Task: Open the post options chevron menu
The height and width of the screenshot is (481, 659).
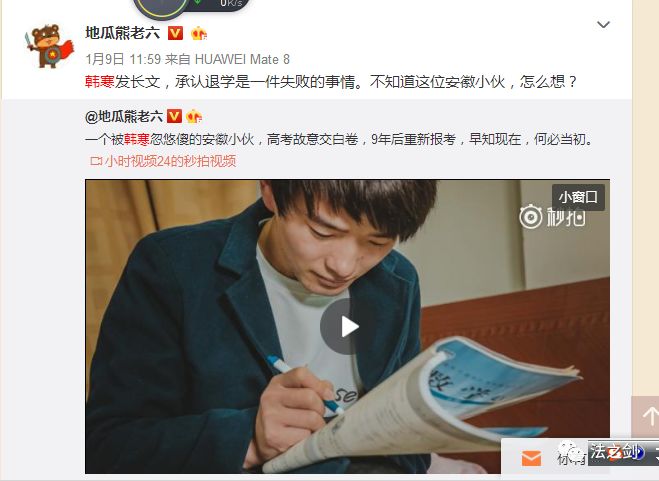Action: pyautogui.click(x=604, y=25)
